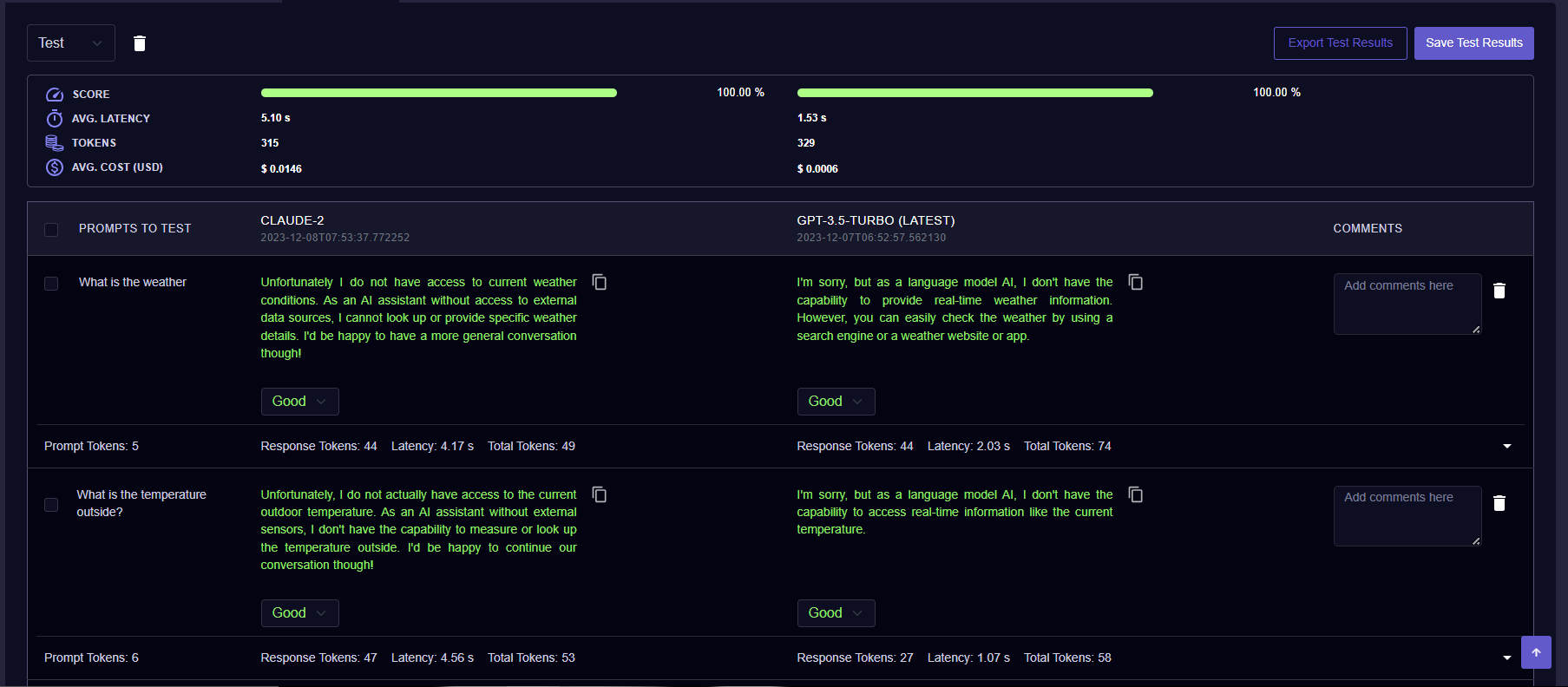Click the Claude-2 timestamp 2023-12-08T07:53:37
This screenshot has width=1568, height=687.
click(x=335, y=238)
